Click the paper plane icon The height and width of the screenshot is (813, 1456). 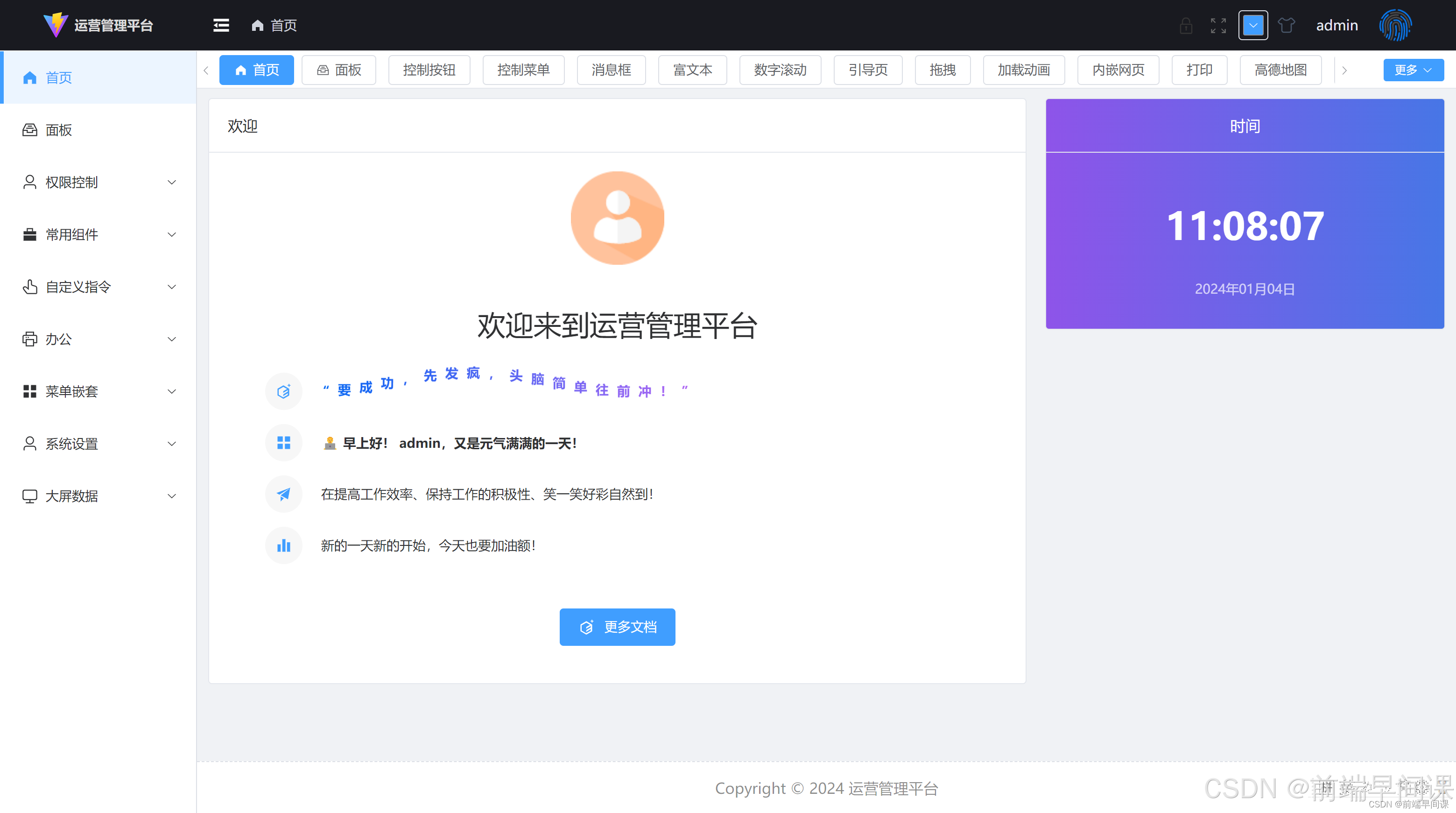pos(284,494)
